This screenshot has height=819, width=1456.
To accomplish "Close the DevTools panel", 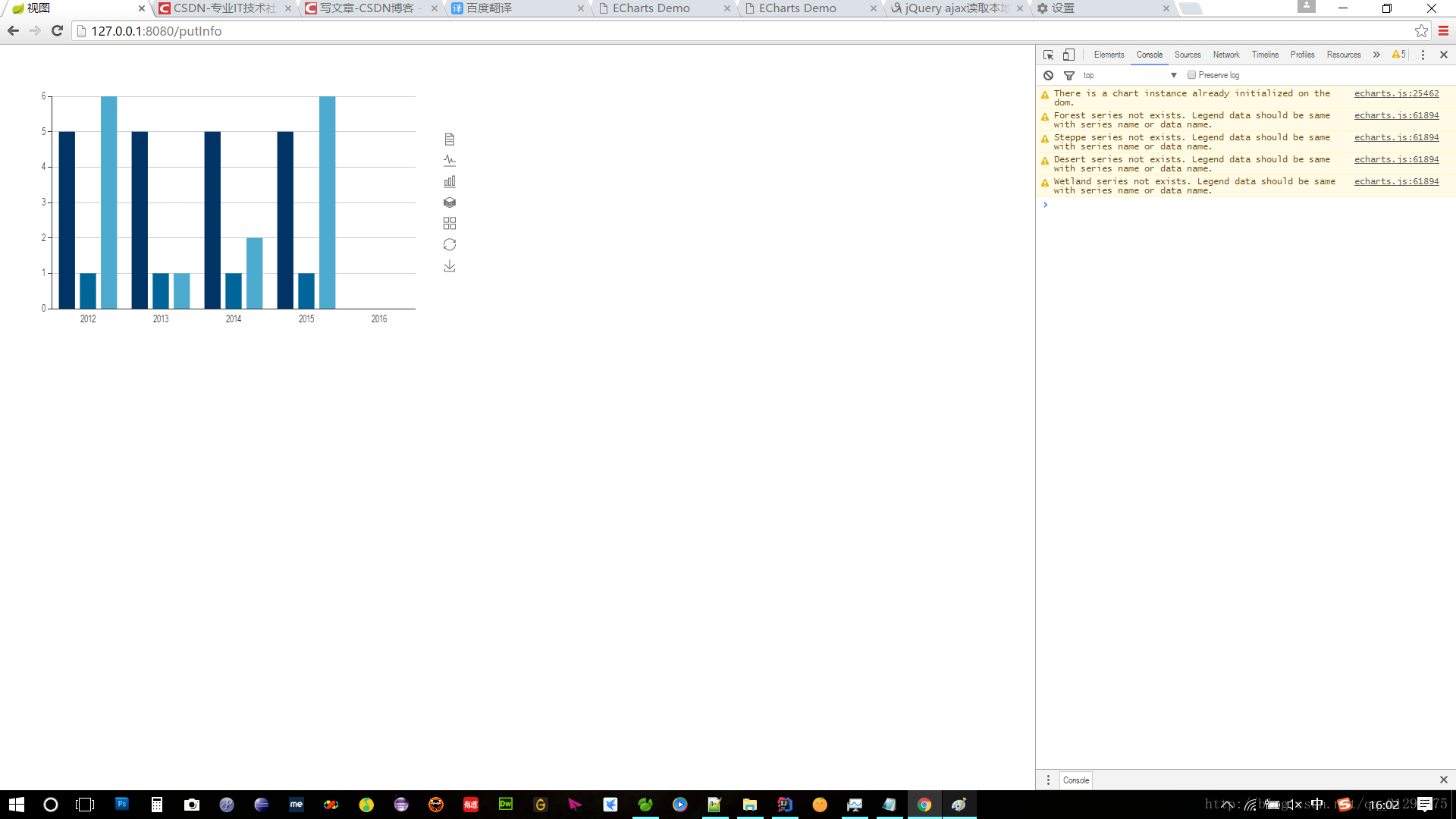I will click(1444, 55).
